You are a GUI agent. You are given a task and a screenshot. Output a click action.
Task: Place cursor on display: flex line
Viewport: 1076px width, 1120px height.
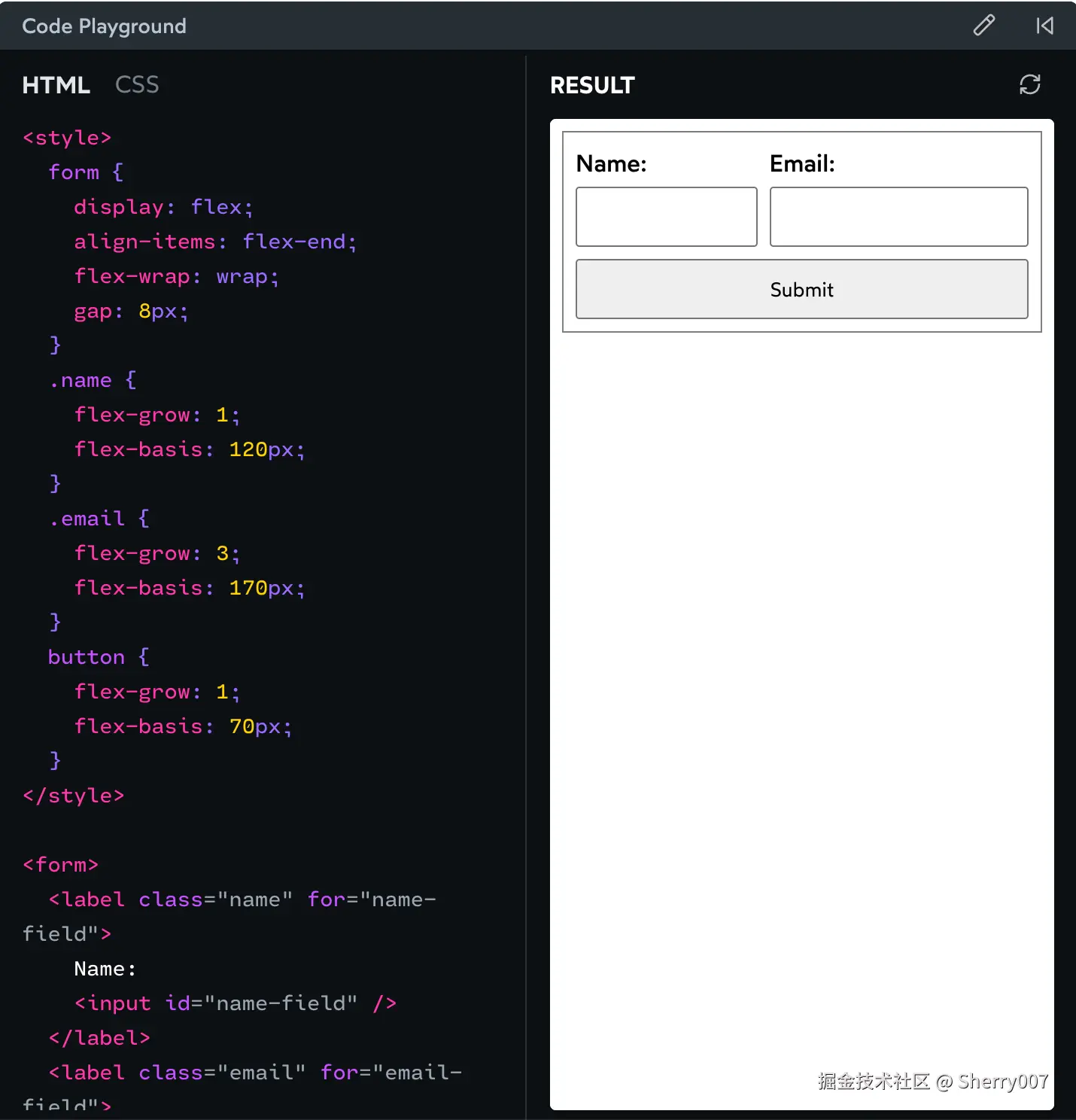click(163, 207)
